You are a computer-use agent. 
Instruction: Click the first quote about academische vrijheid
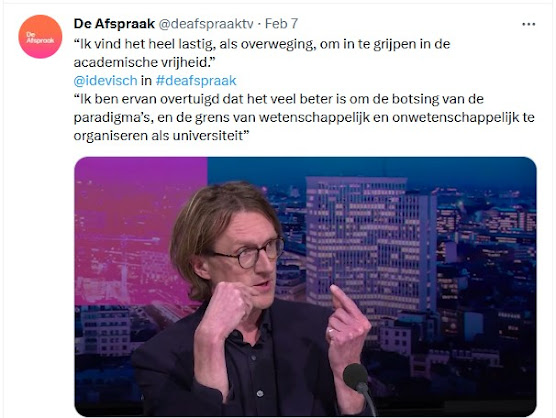tap(262, 53)
